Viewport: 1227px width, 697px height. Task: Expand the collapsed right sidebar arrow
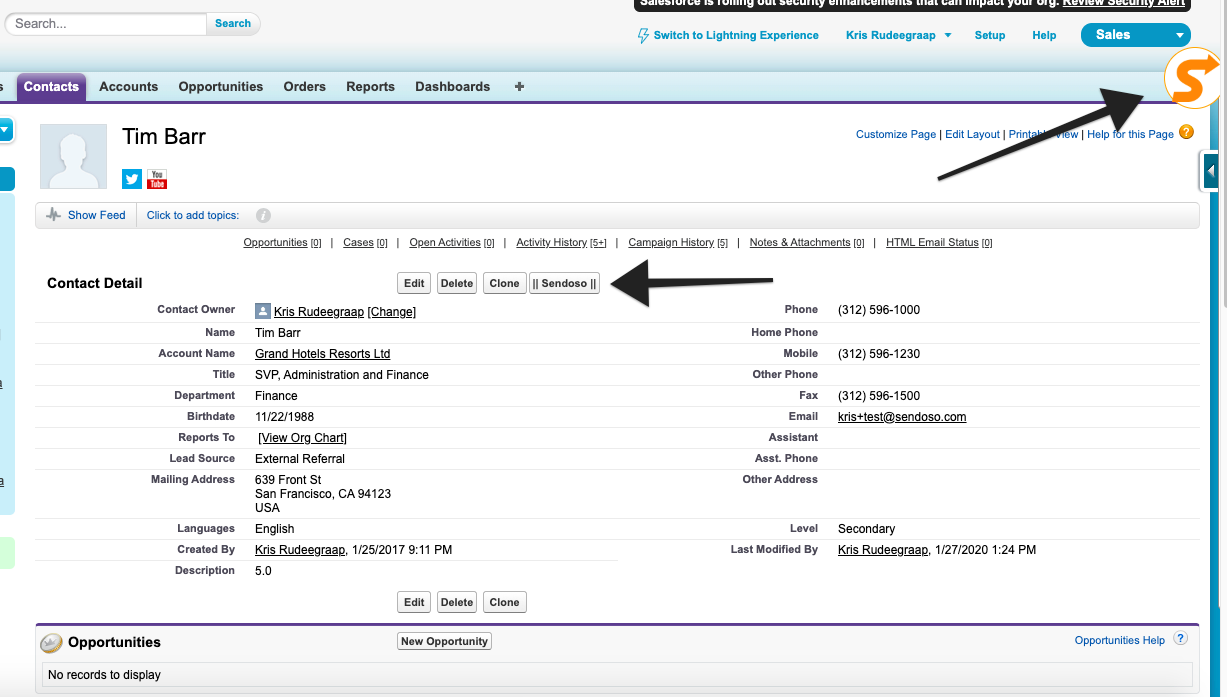coord(1210,171)
